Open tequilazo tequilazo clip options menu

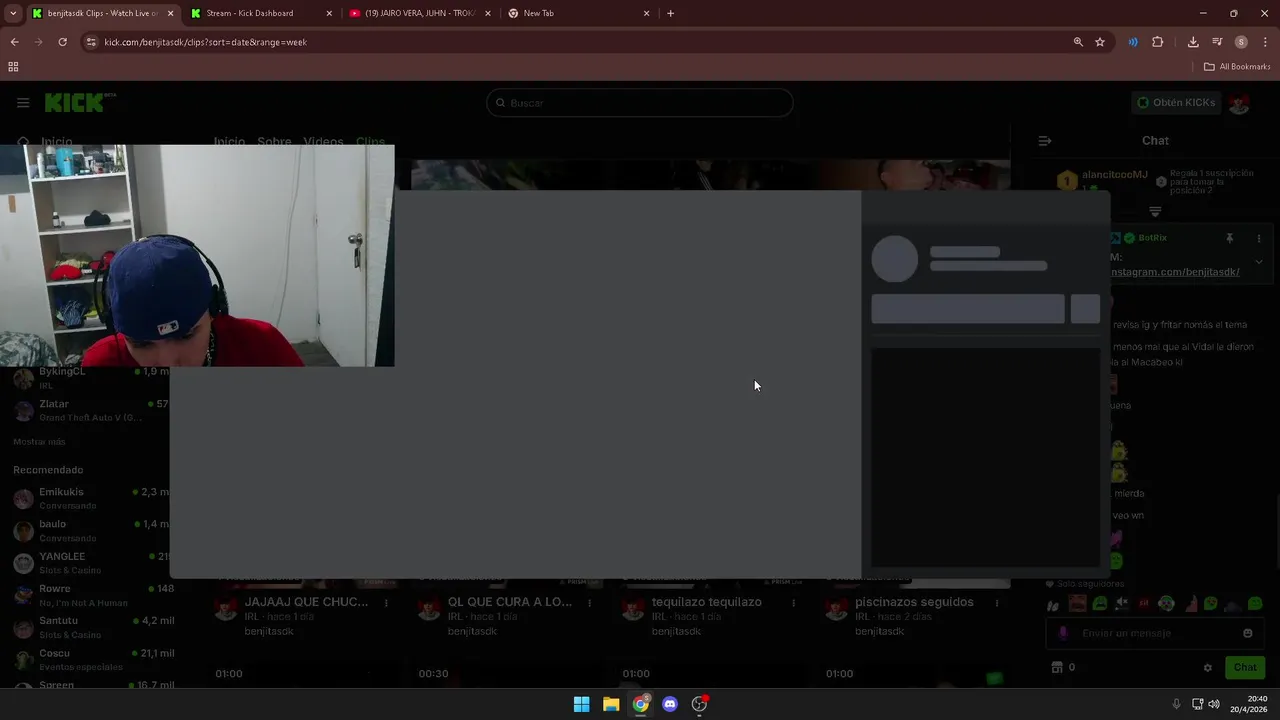[x=794, y=603]
